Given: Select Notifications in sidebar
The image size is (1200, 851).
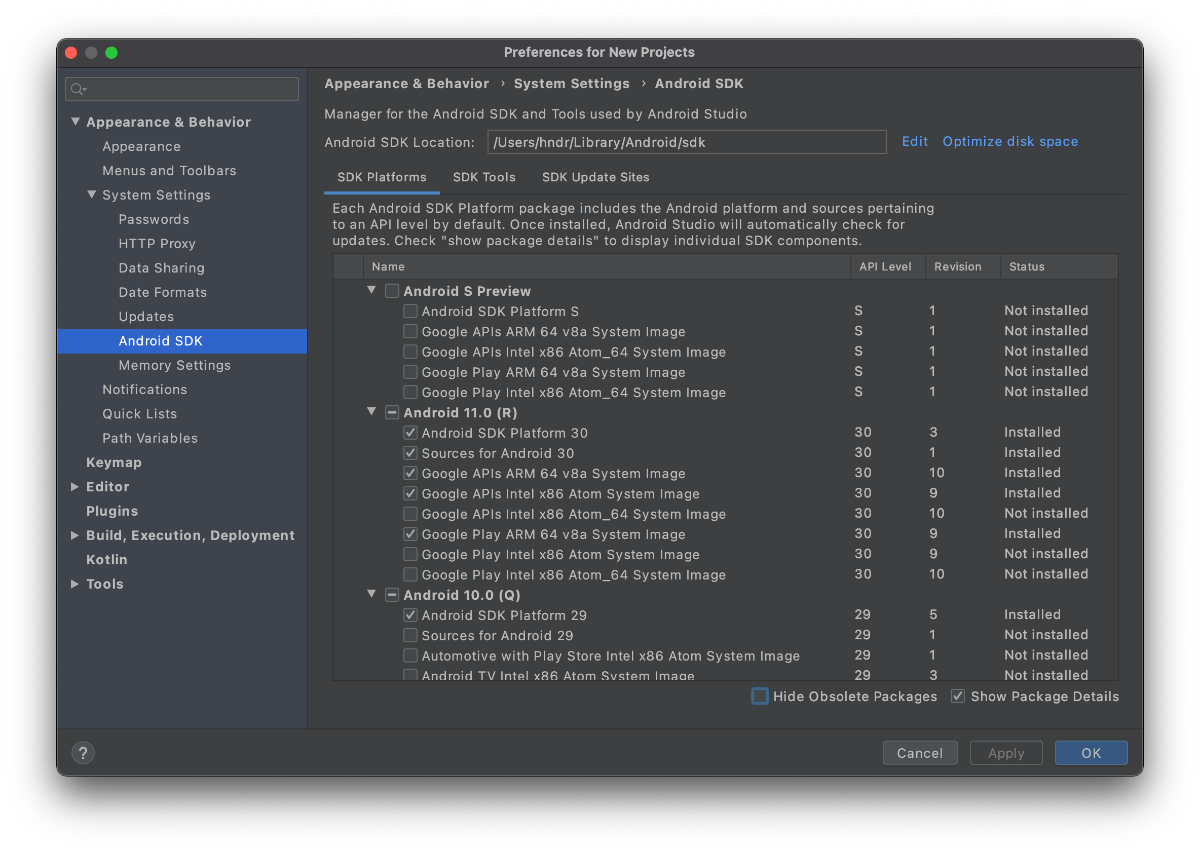Looking at the screenshot, I should (144, 389).
